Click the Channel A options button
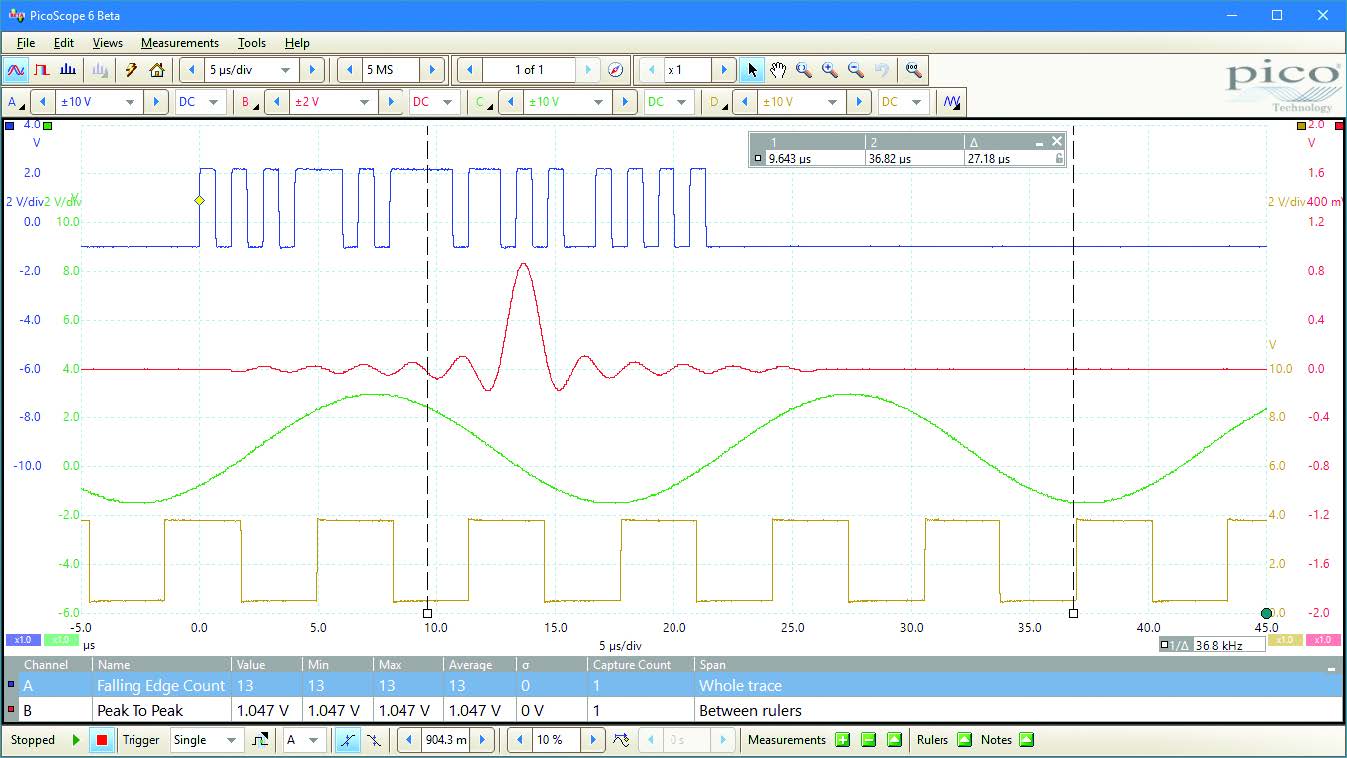The image size is (1347, 758). click(x=15, y=102)
